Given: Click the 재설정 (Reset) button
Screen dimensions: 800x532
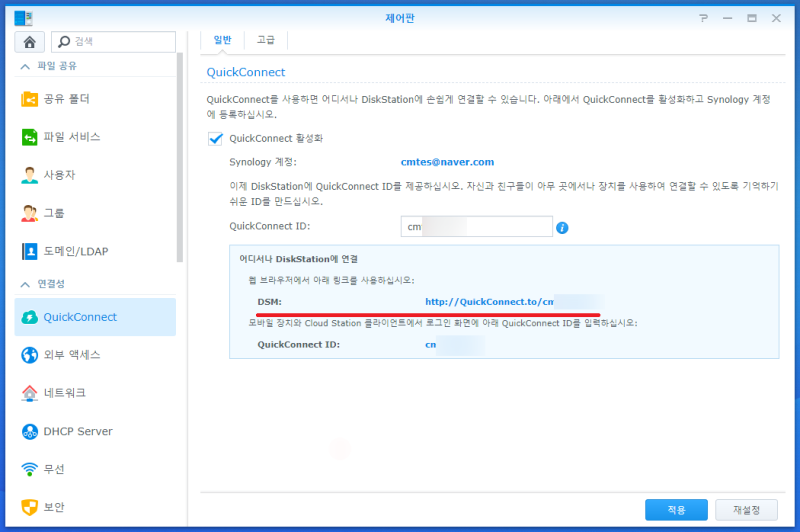Looking at the screenshot, I should pyautogui.click(x=746, y=510).
